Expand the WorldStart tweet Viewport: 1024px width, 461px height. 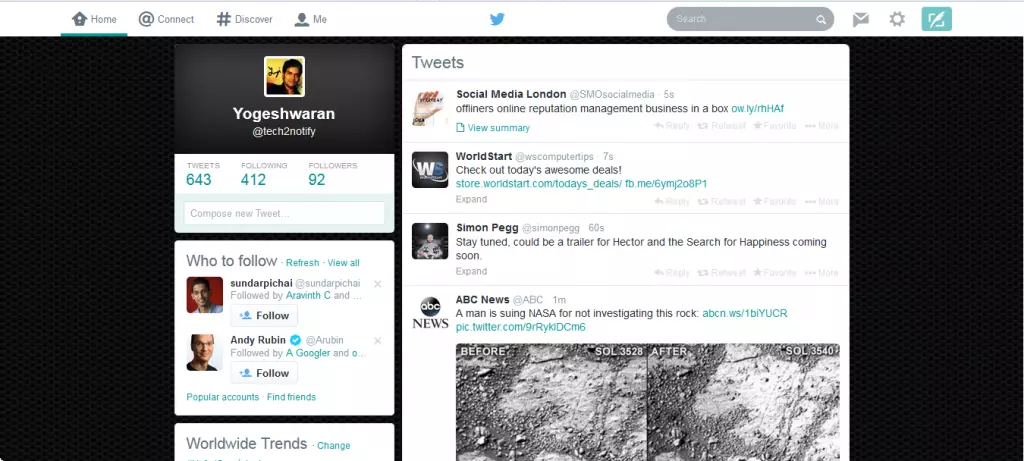472,199
